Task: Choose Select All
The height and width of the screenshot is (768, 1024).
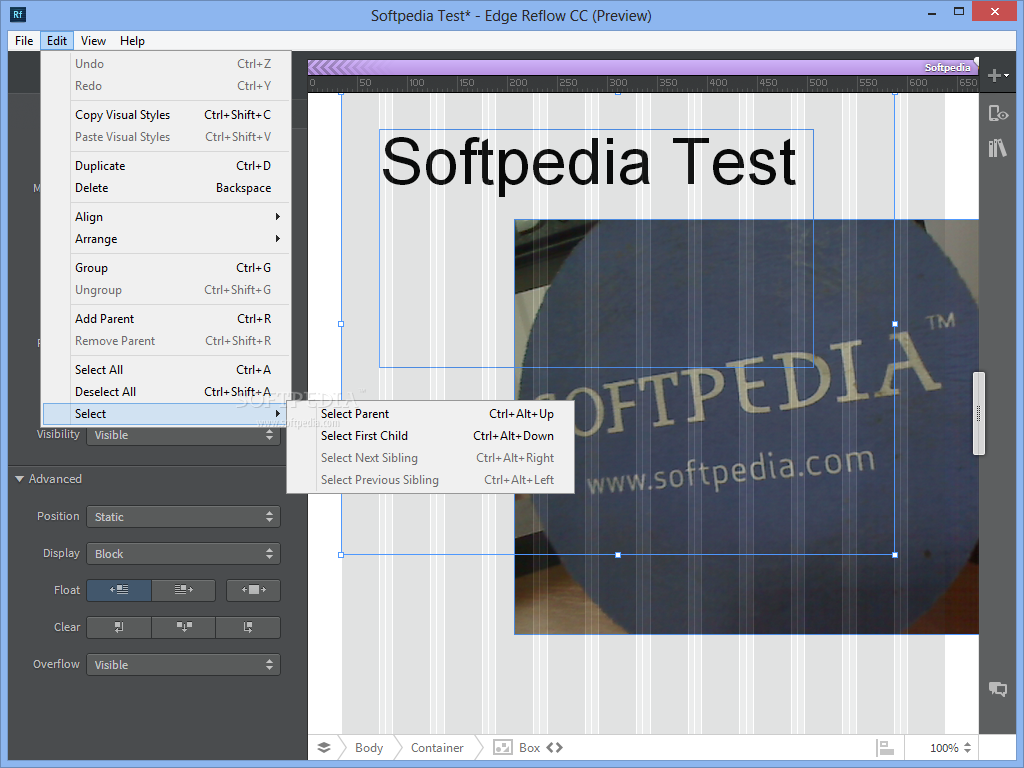Action: coord(167,370)
